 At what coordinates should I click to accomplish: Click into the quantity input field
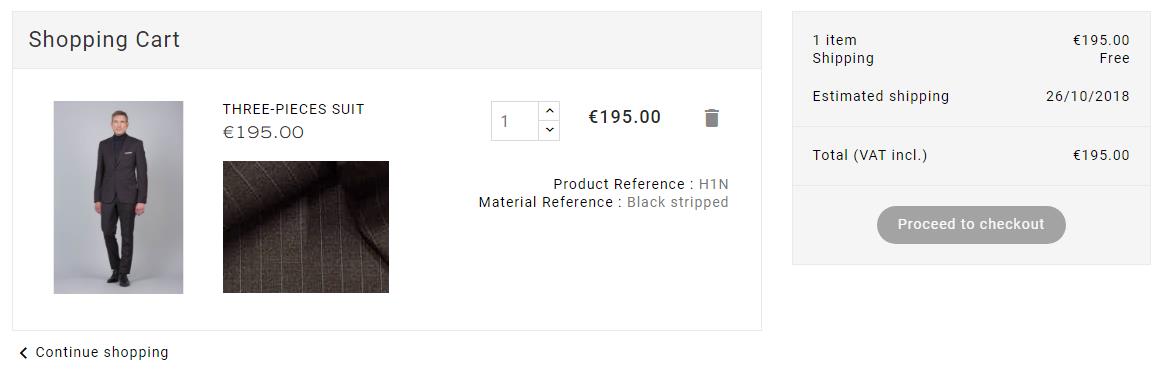coord(515,121)
